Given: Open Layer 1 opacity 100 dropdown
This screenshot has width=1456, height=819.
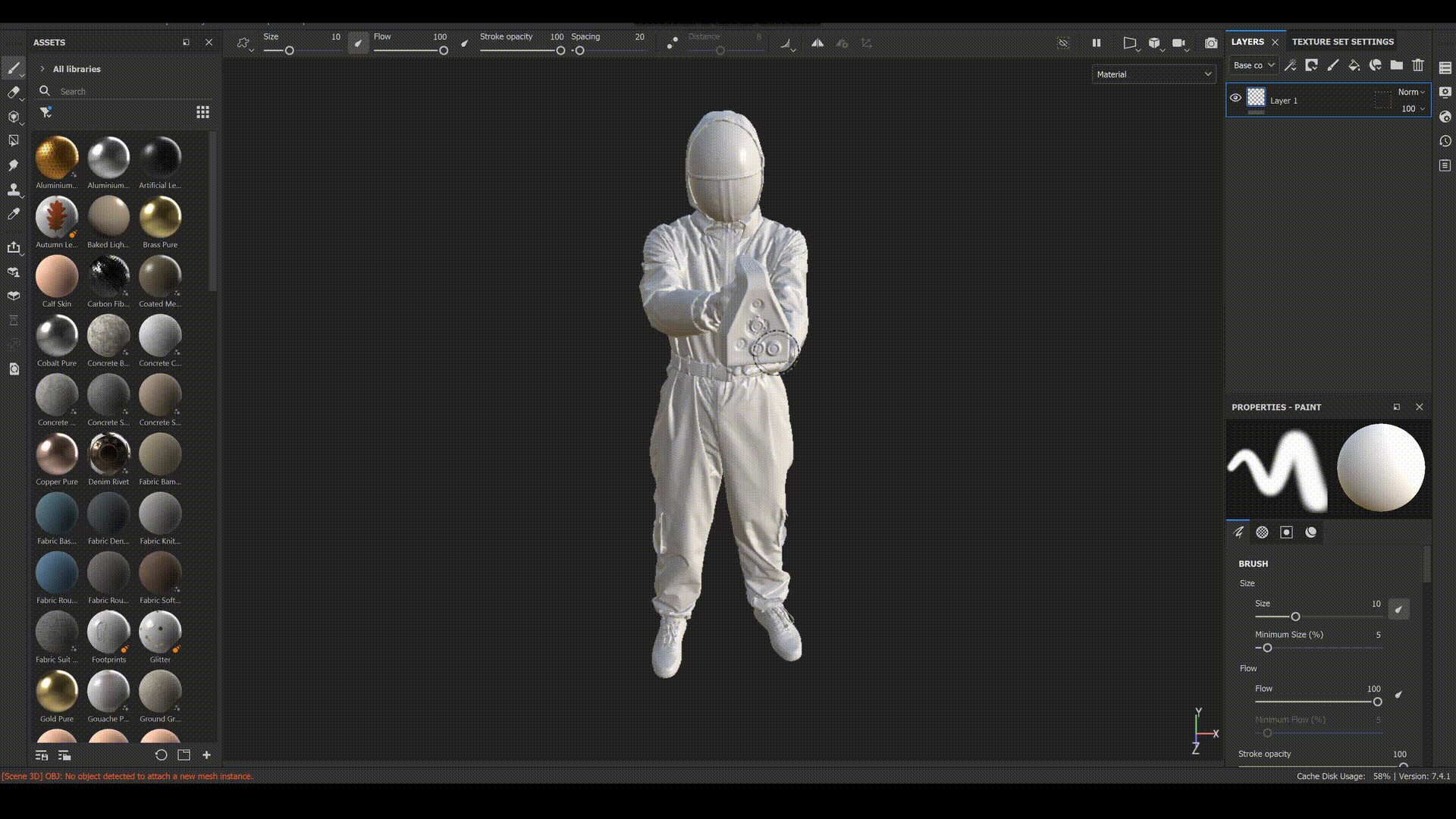Looking at the screenshot, I should click(1413, 108).
